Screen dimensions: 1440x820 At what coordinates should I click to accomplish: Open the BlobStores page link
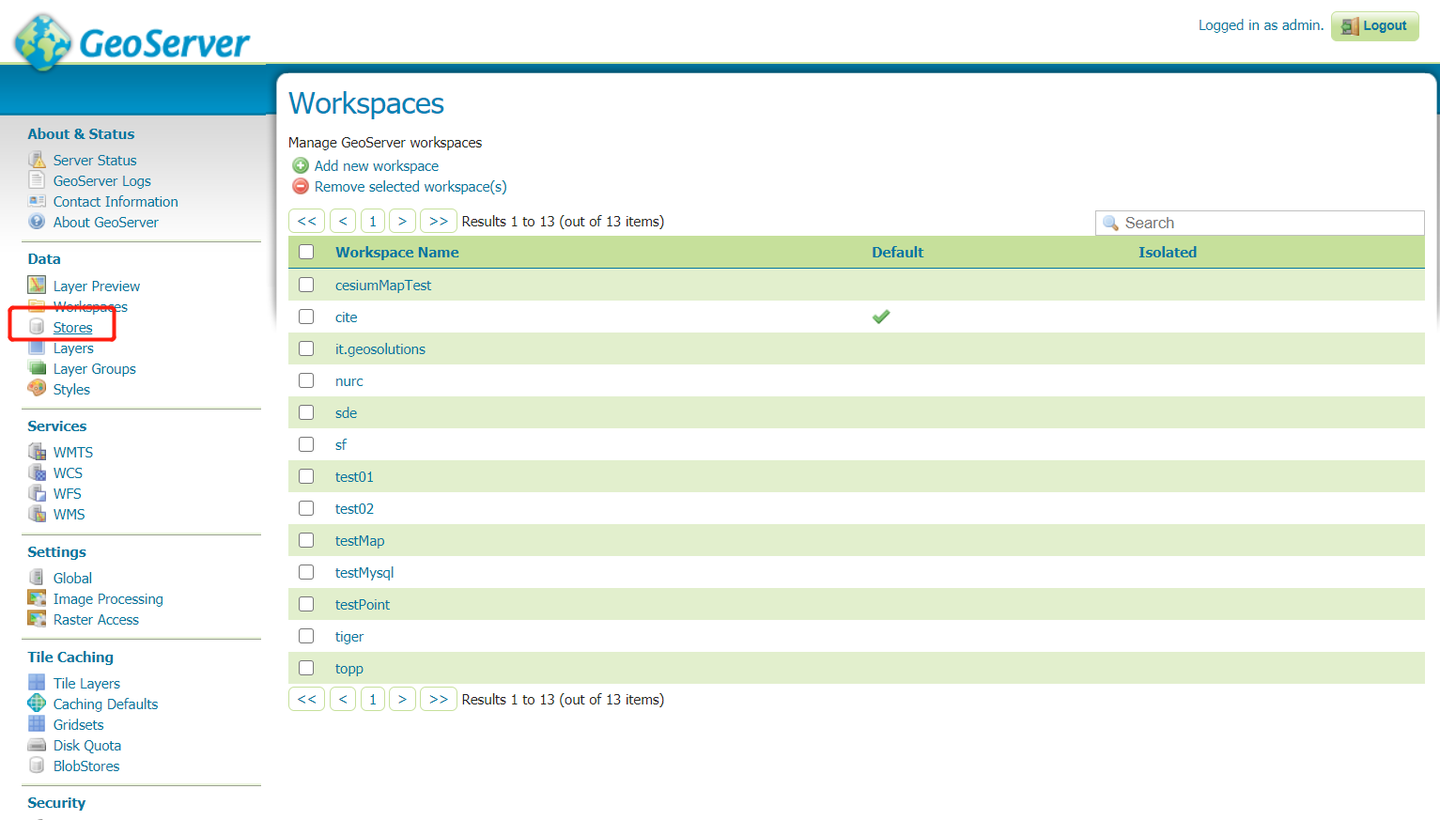pos(86,766)
